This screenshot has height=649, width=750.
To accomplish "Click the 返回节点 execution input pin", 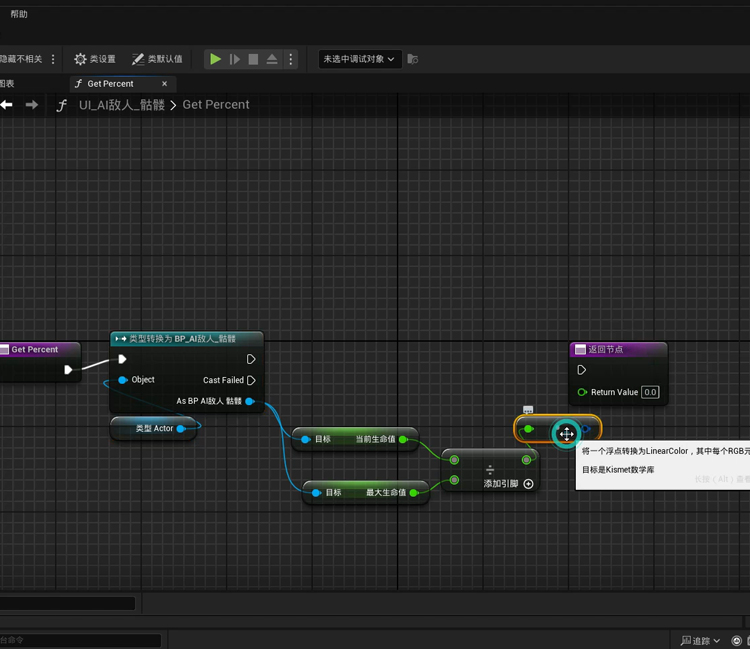I will 582,370.
